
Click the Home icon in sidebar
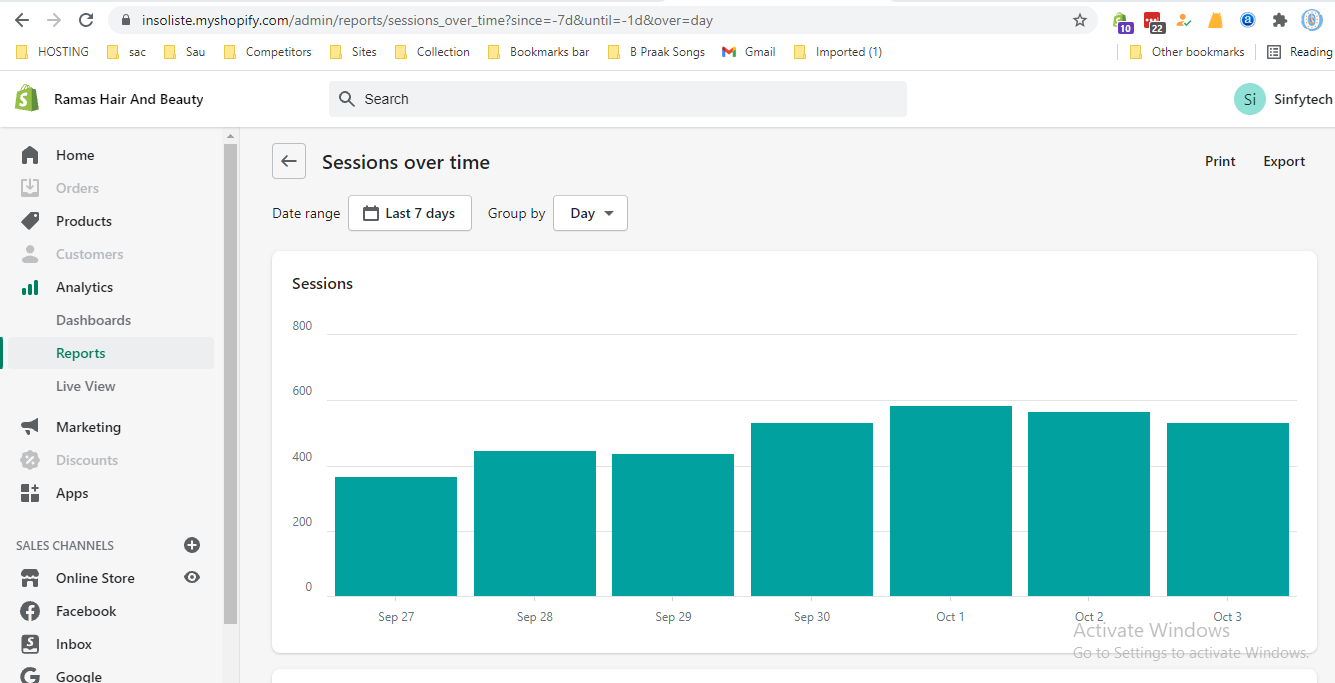pos(30,155)
